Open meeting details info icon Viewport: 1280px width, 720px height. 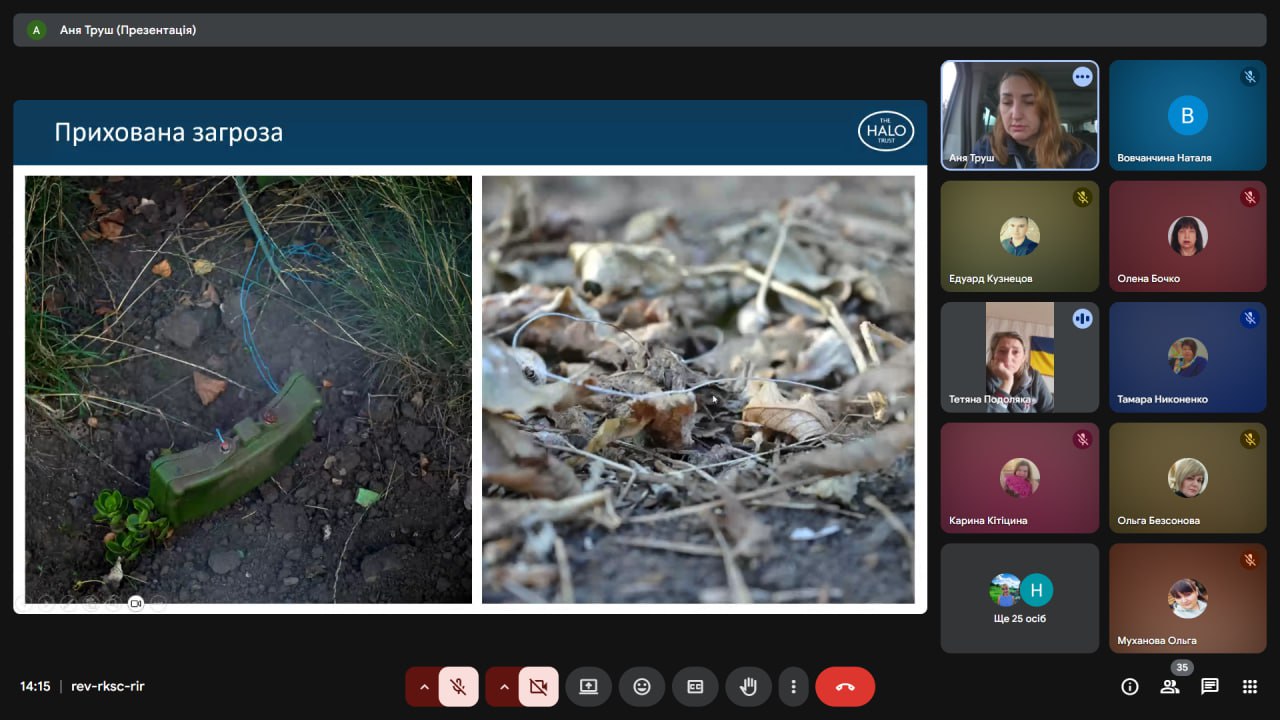1130,686
